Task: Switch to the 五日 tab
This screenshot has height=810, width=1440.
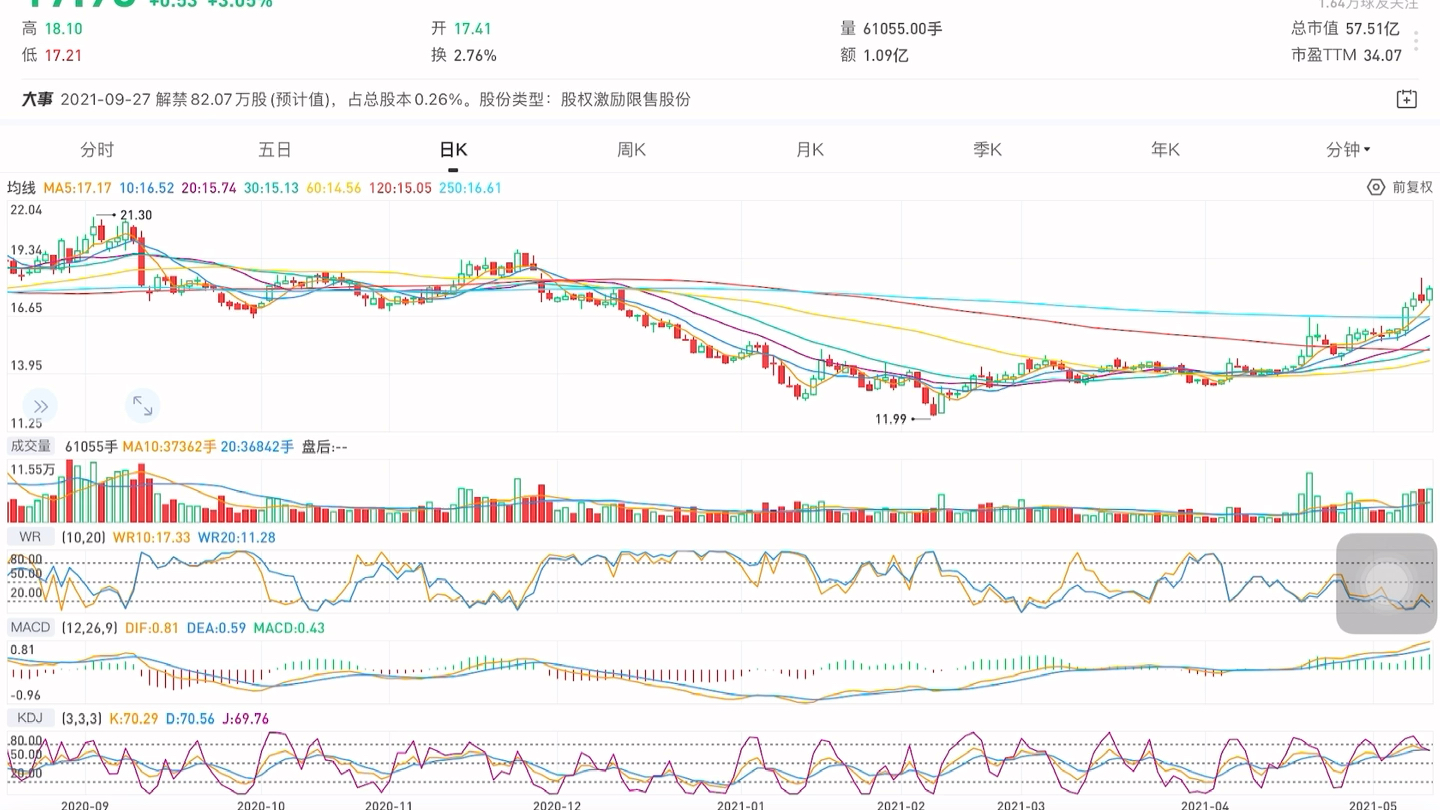Action: click(275, 150)
